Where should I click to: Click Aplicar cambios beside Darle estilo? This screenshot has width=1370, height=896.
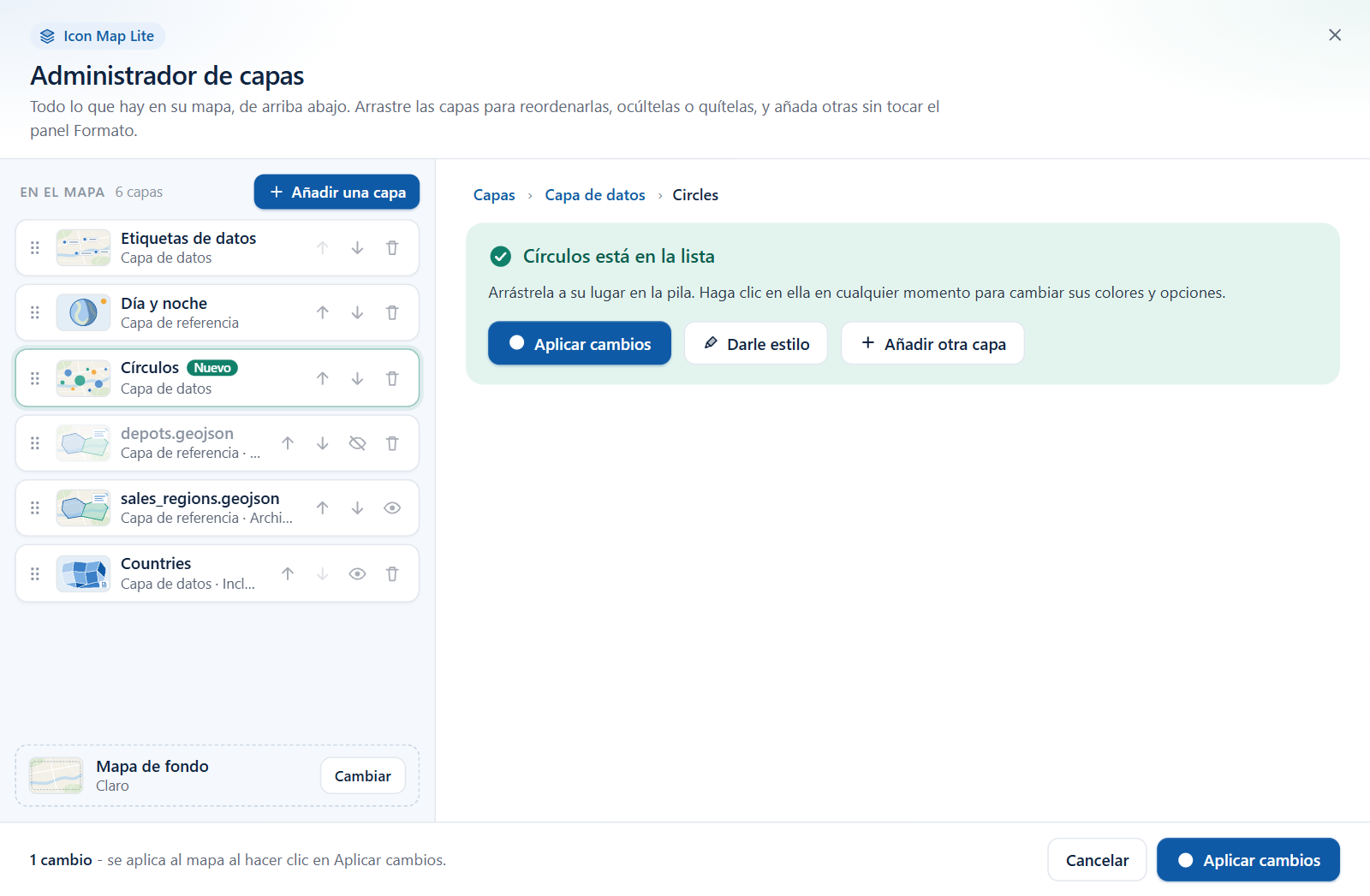coord(580,343)
